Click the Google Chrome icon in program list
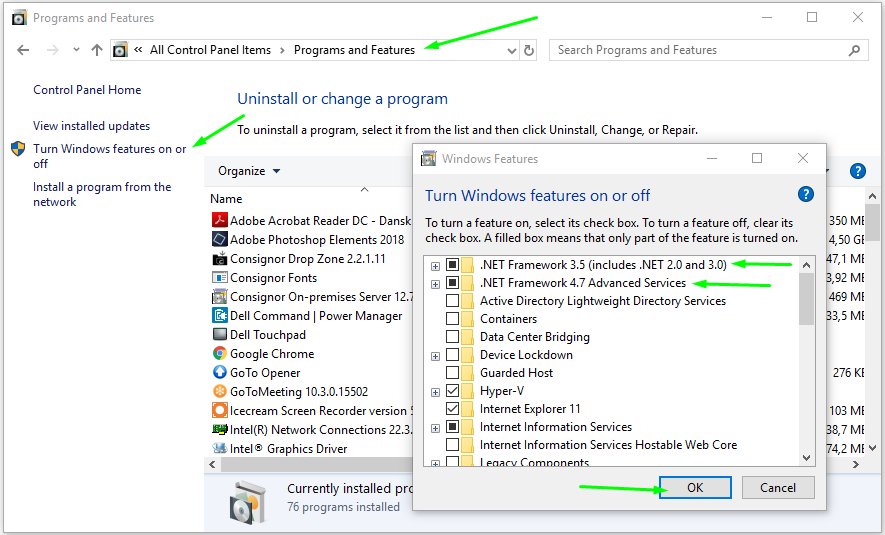Viewport: 885px width, 535px height. tap(220, 354)
